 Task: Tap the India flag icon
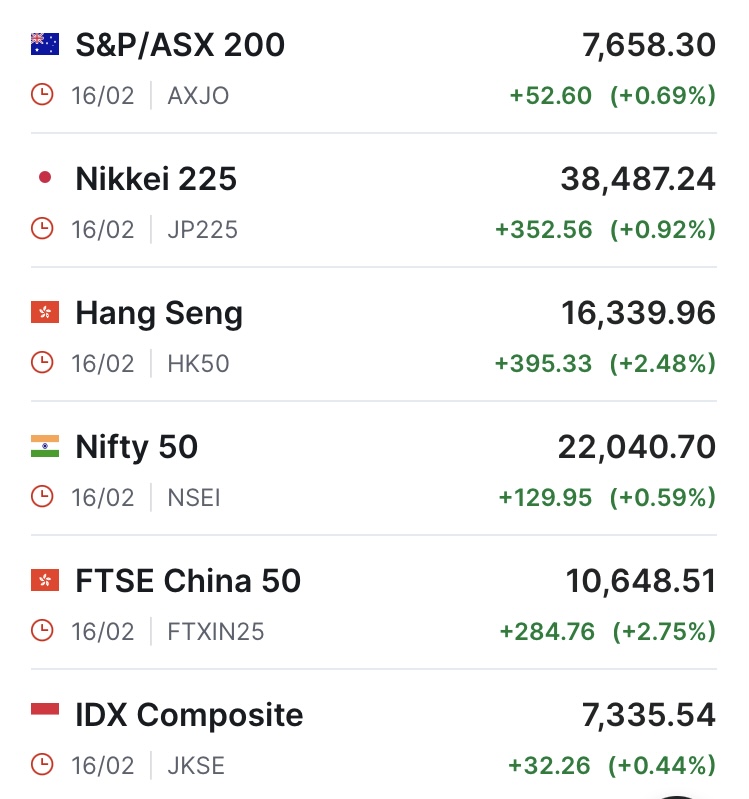(45, 447)
